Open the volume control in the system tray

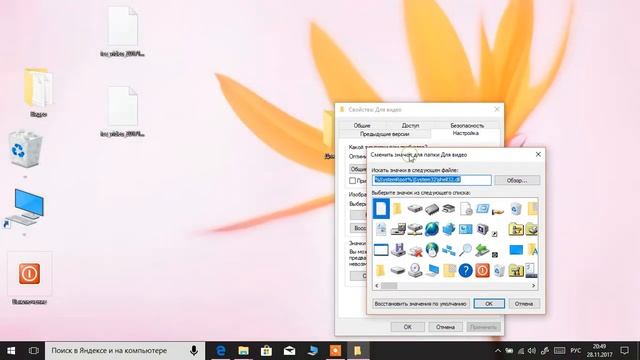click(531, 351)
